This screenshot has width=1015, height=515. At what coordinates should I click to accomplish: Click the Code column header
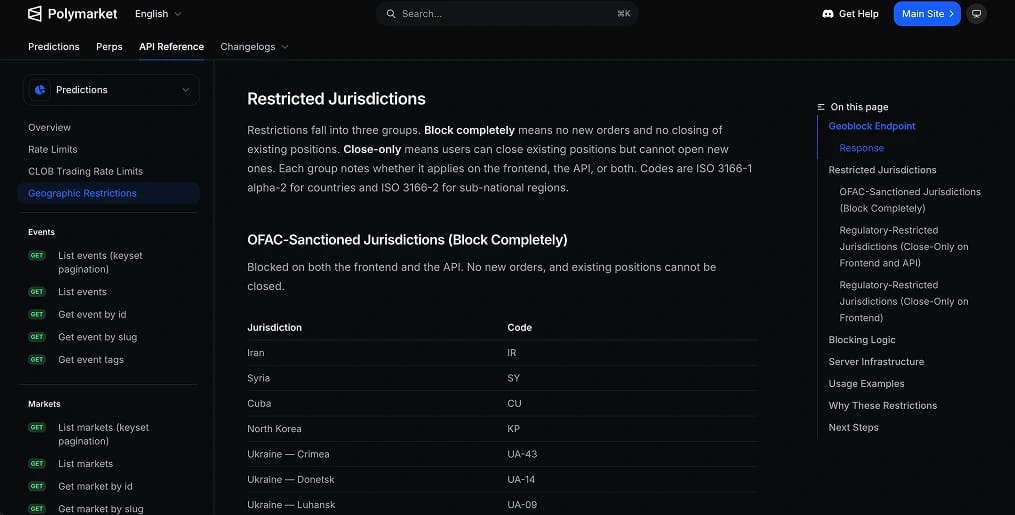pyautogui.click(x=520, y=327)
